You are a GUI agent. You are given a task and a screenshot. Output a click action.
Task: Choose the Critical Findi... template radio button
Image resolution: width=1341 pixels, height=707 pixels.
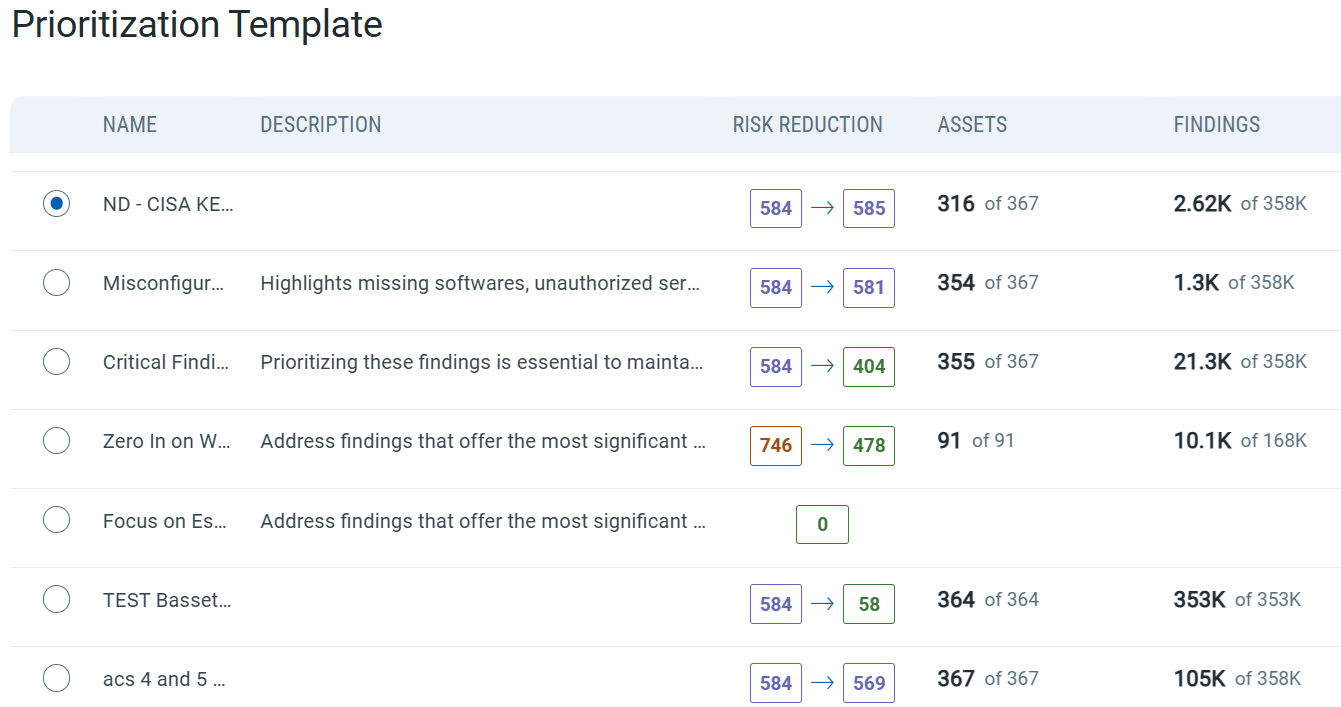57,361
